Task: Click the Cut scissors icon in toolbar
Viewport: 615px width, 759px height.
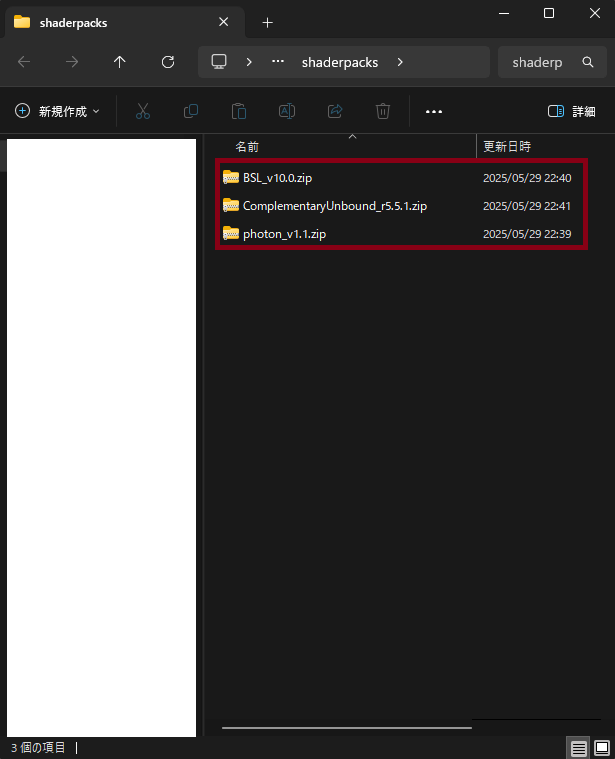Action: (x=143, y=111)
